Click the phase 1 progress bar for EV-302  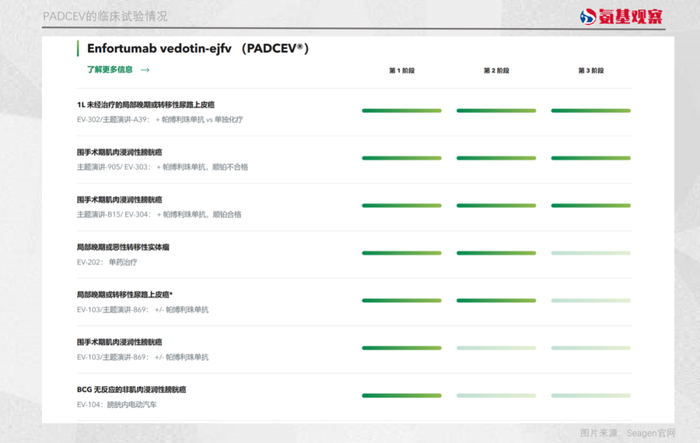click(402, 111)
